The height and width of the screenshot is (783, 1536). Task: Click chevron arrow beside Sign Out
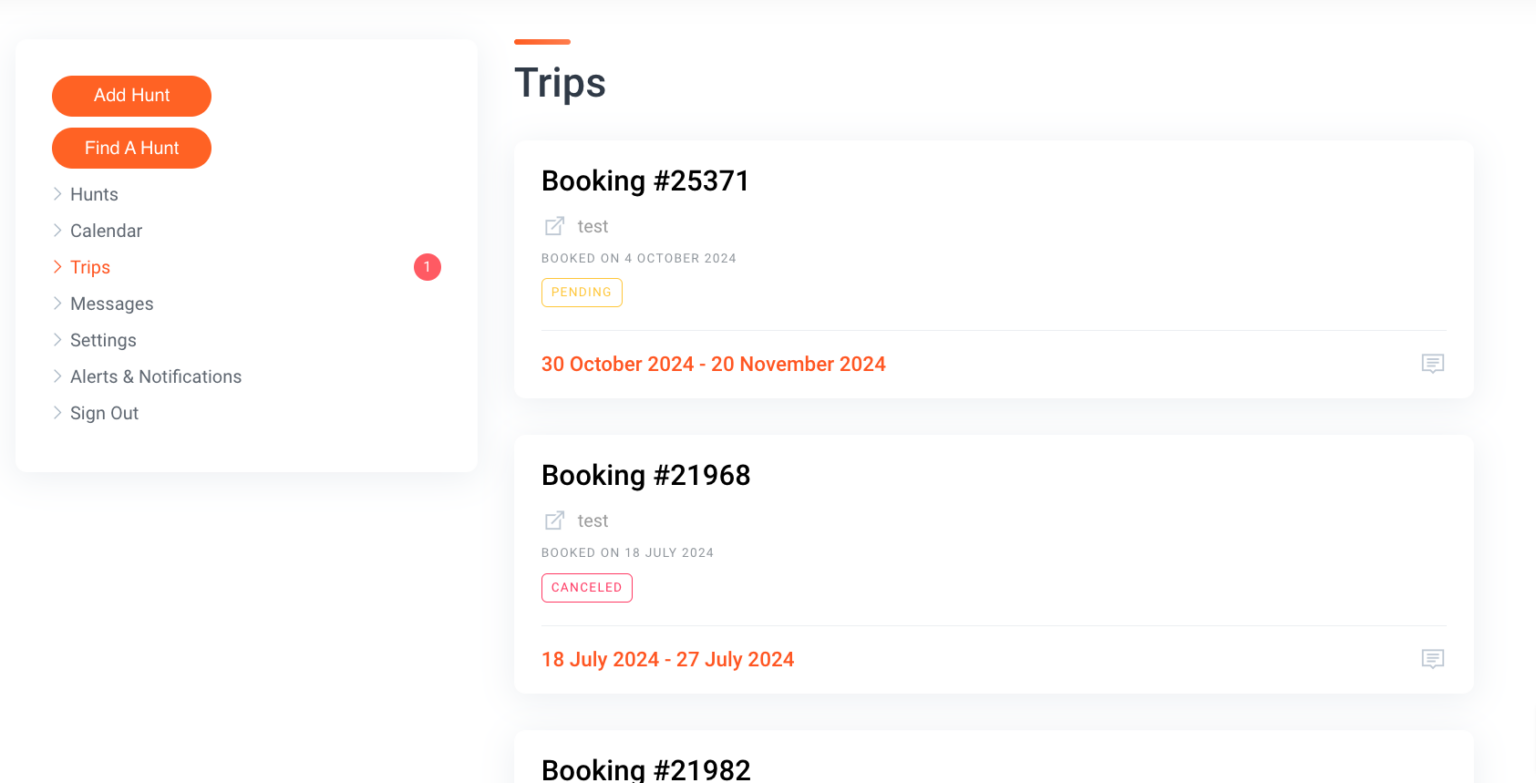click(58, 413)
